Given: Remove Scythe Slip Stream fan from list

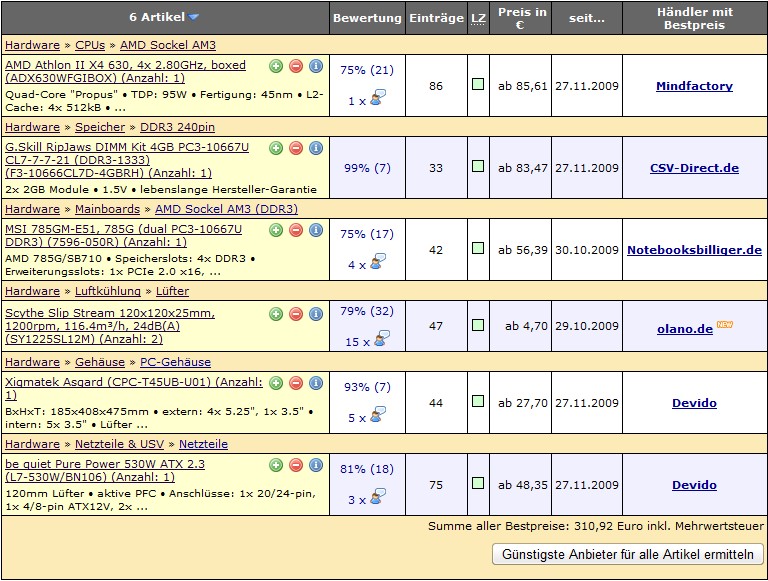Looking at the screenshot, I should click(x=296, y=314).
